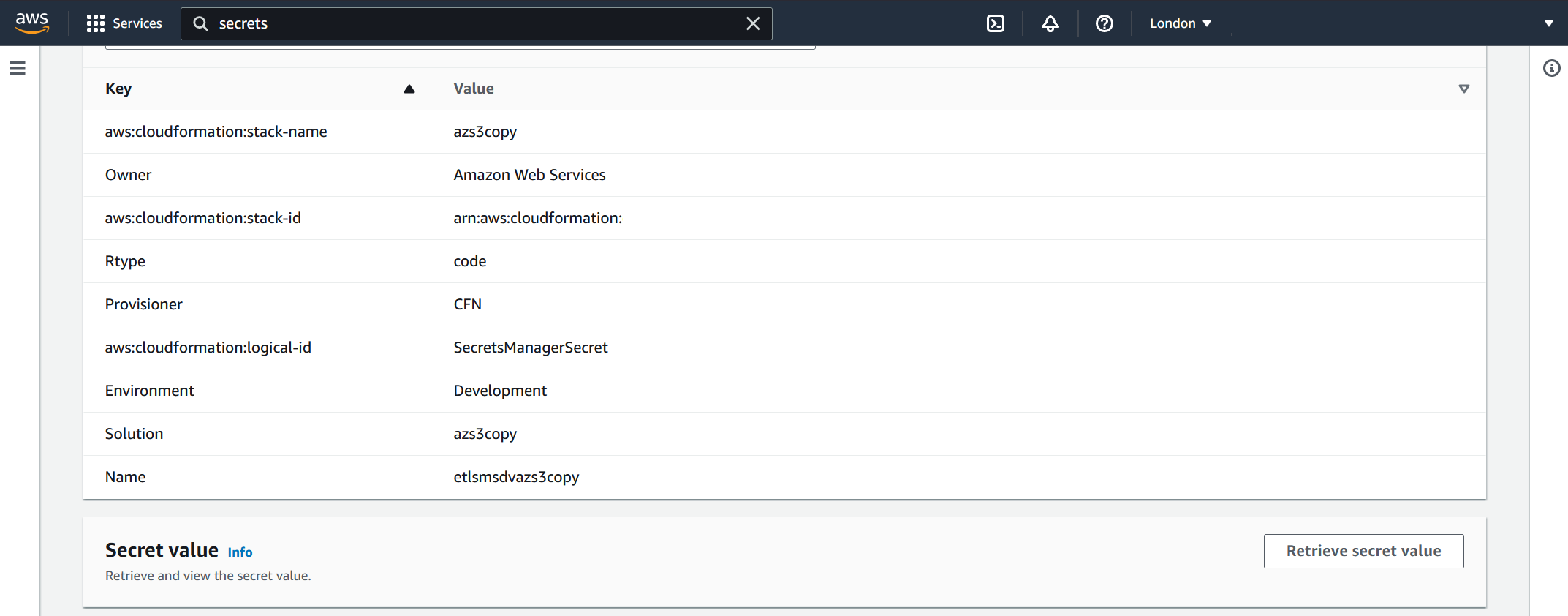Select the arn:aws:cloudformation: value
The height and width of the screenshot is (616, 1568).
537,218
